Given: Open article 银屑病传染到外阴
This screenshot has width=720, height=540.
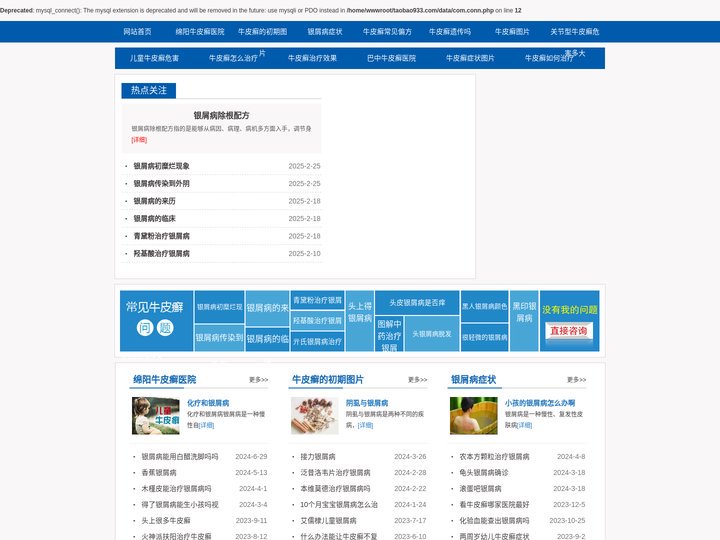Looking at the screenshot, I should pyautogui.click(x=161, y=183).
